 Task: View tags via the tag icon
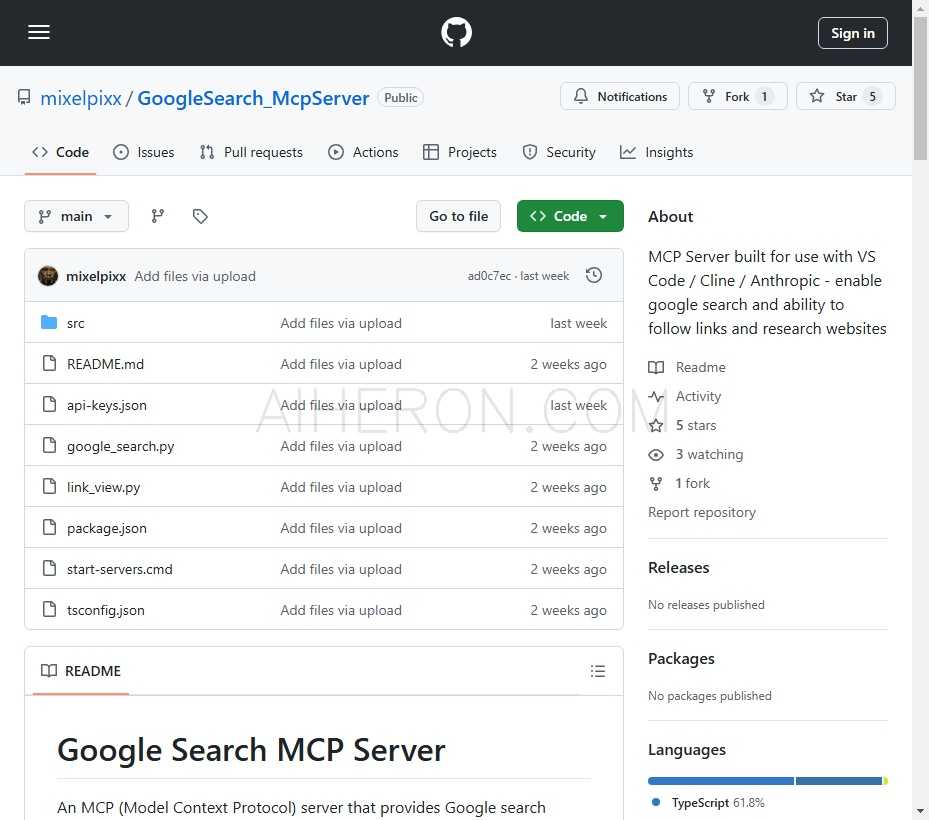click(x=200, y=216)
